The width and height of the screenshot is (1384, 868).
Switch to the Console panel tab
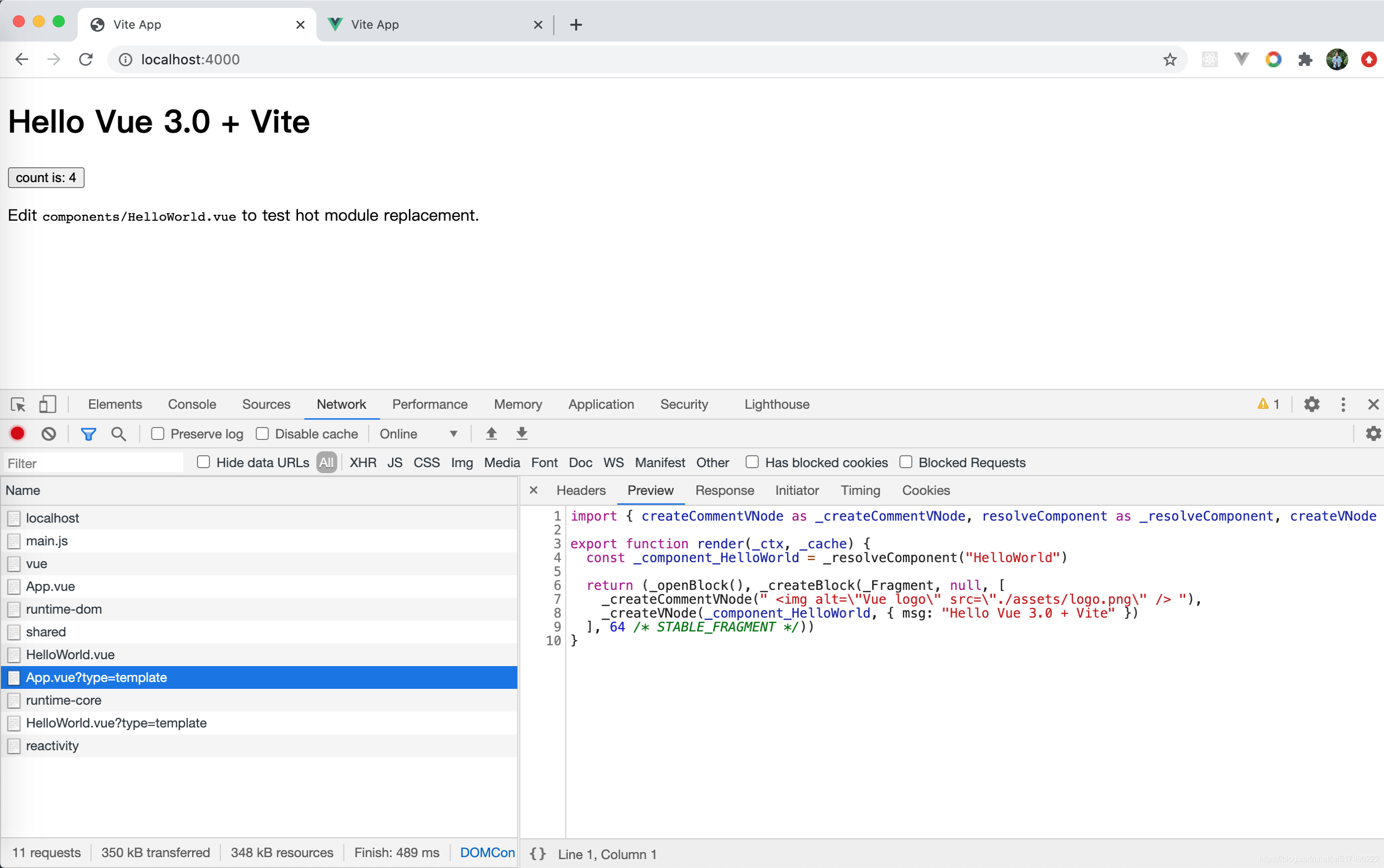click(x=192, y=404)
